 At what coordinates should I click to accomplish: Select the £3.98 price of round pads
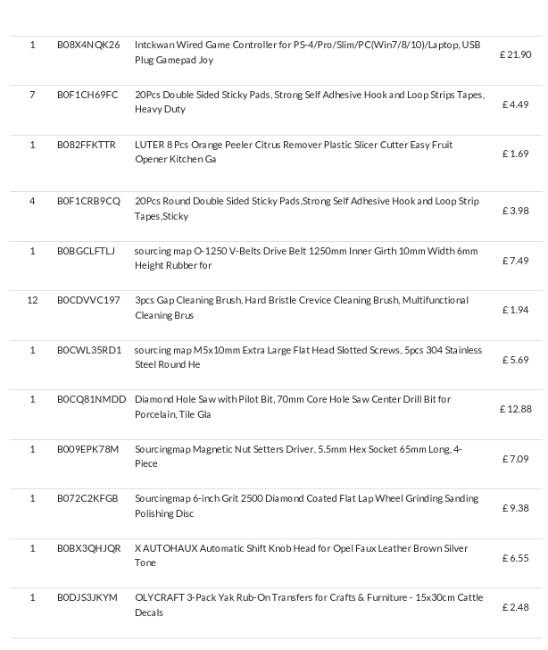515,211
